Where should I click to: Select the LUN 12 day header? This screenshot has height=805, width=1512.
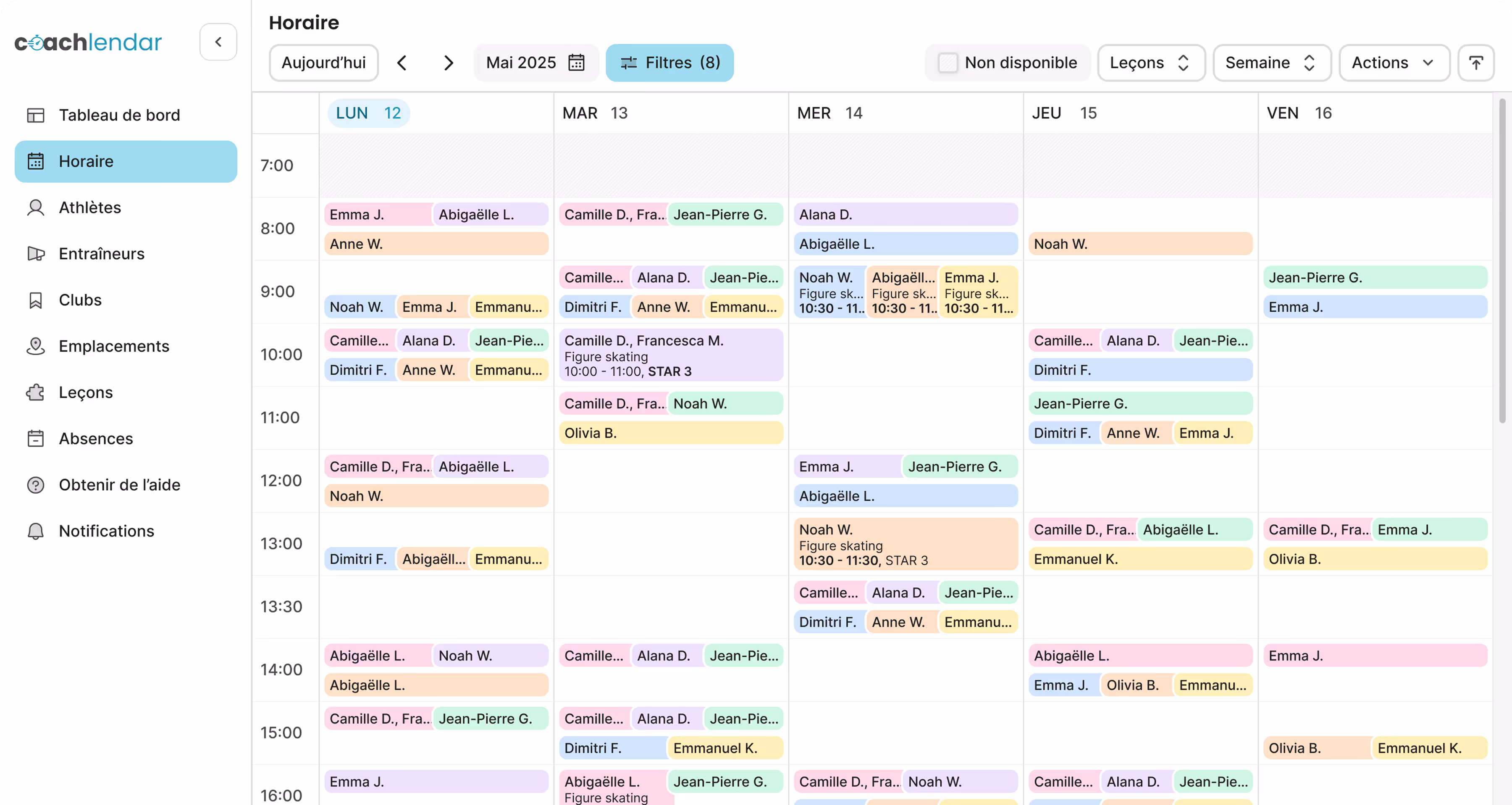coord(368,113)
